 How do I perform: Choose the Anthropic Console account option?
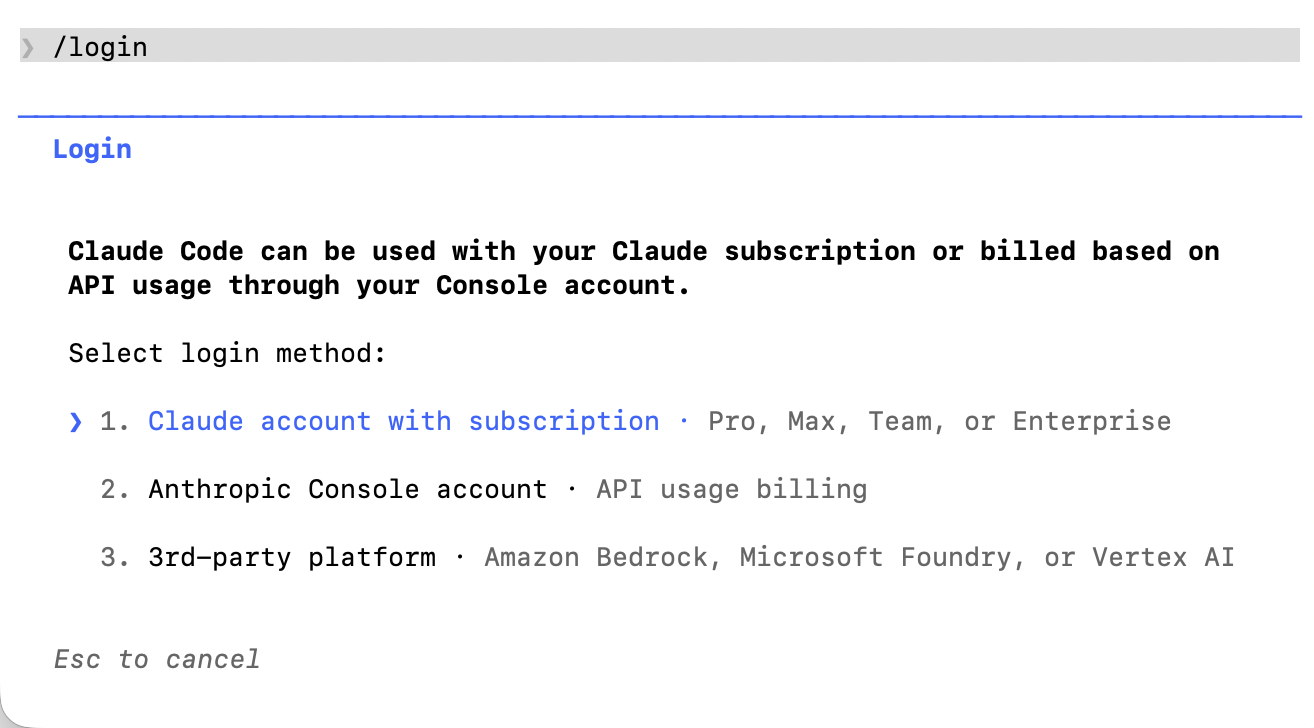click(x=347, y=489)
